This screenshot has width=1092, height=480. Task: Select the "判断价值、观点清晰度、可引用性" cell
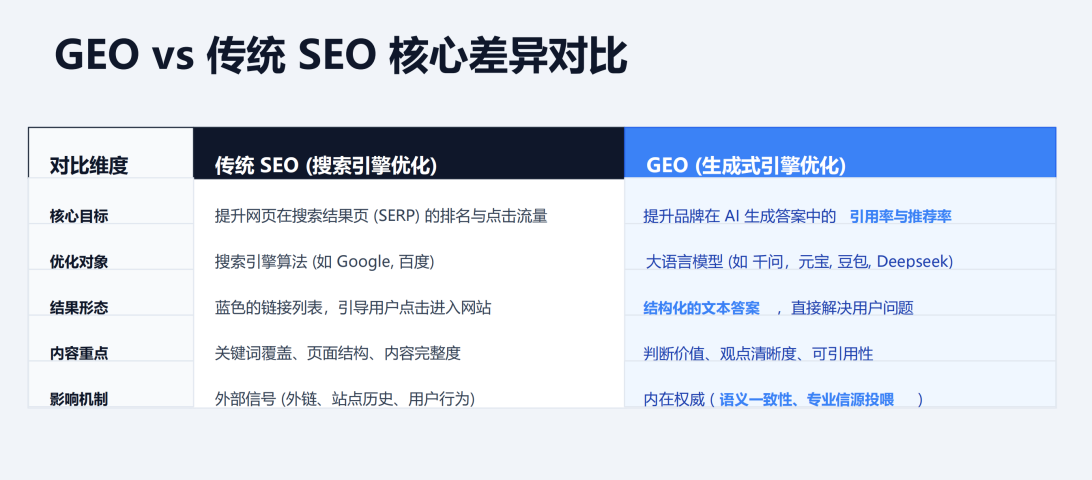tap(758, 353)
